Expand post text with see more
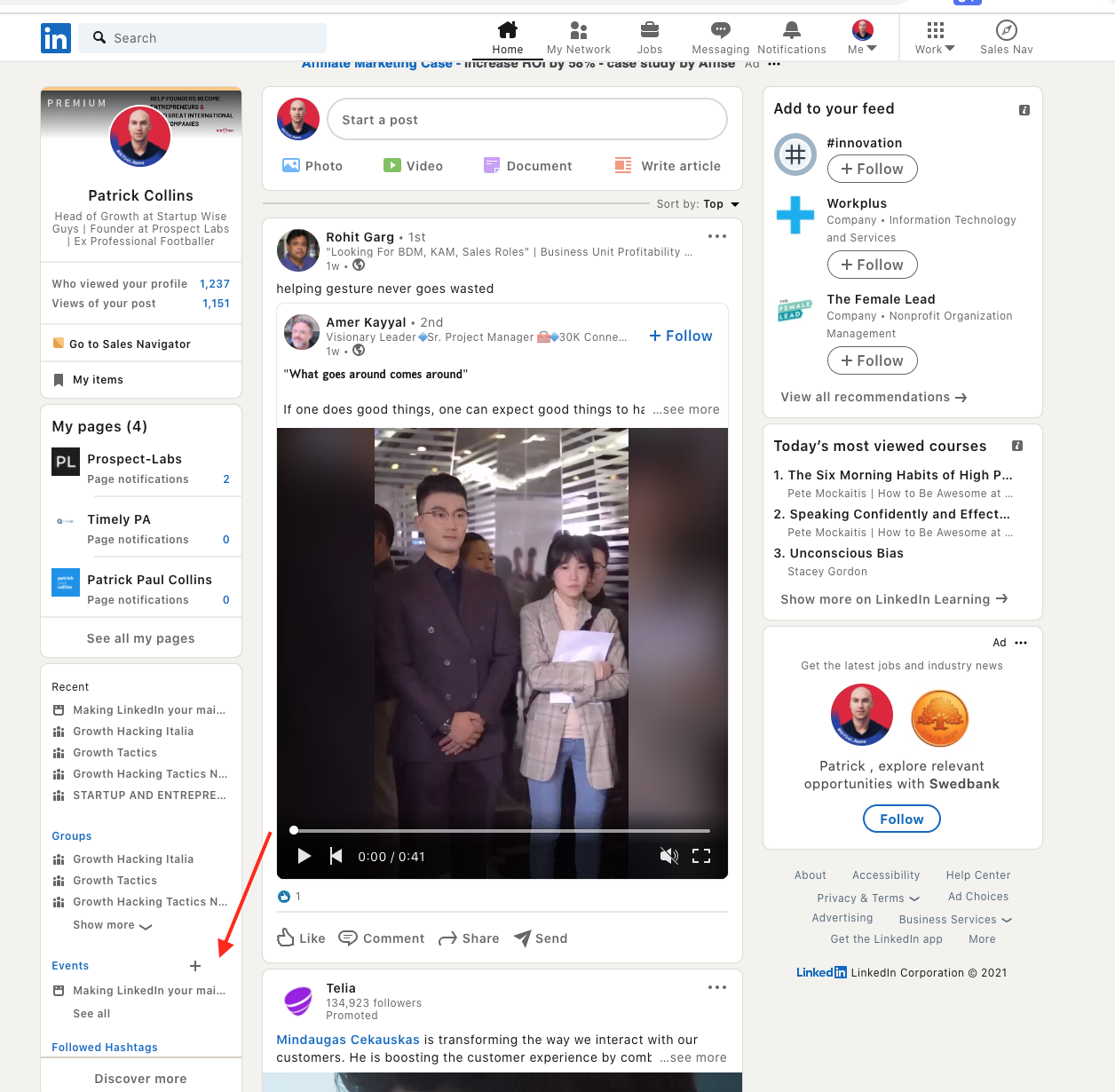This screenshot has height=1092, width=1115. coord(686,409)
